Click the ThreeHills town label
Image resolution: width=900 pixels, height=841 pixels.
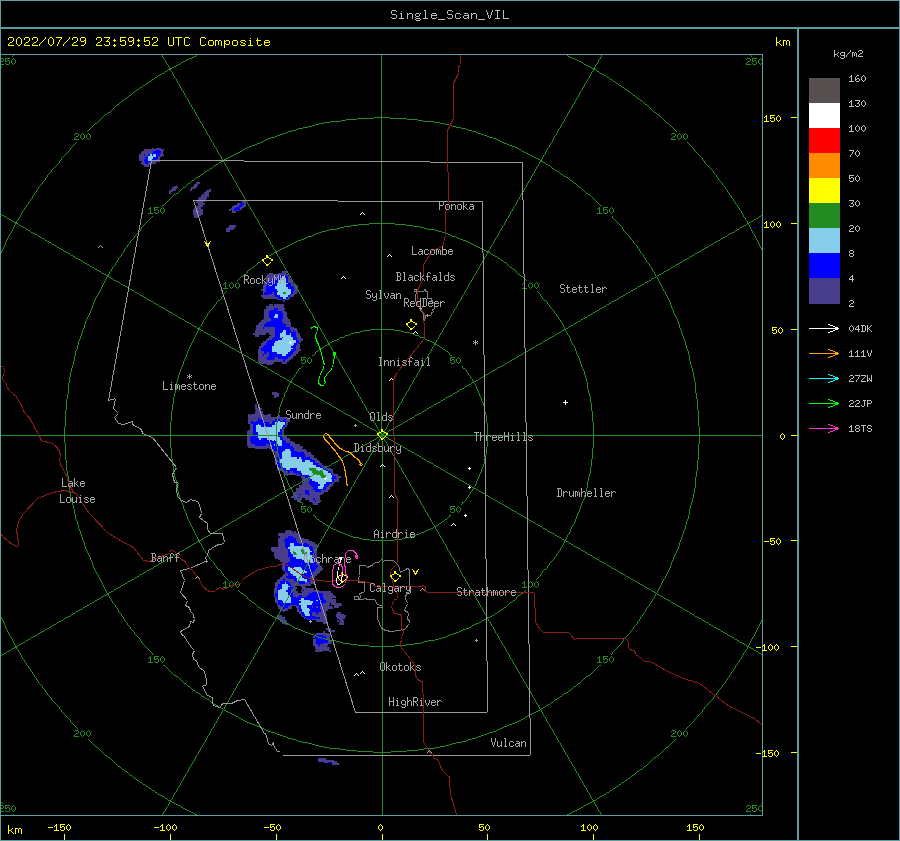[x=503, y=437]
